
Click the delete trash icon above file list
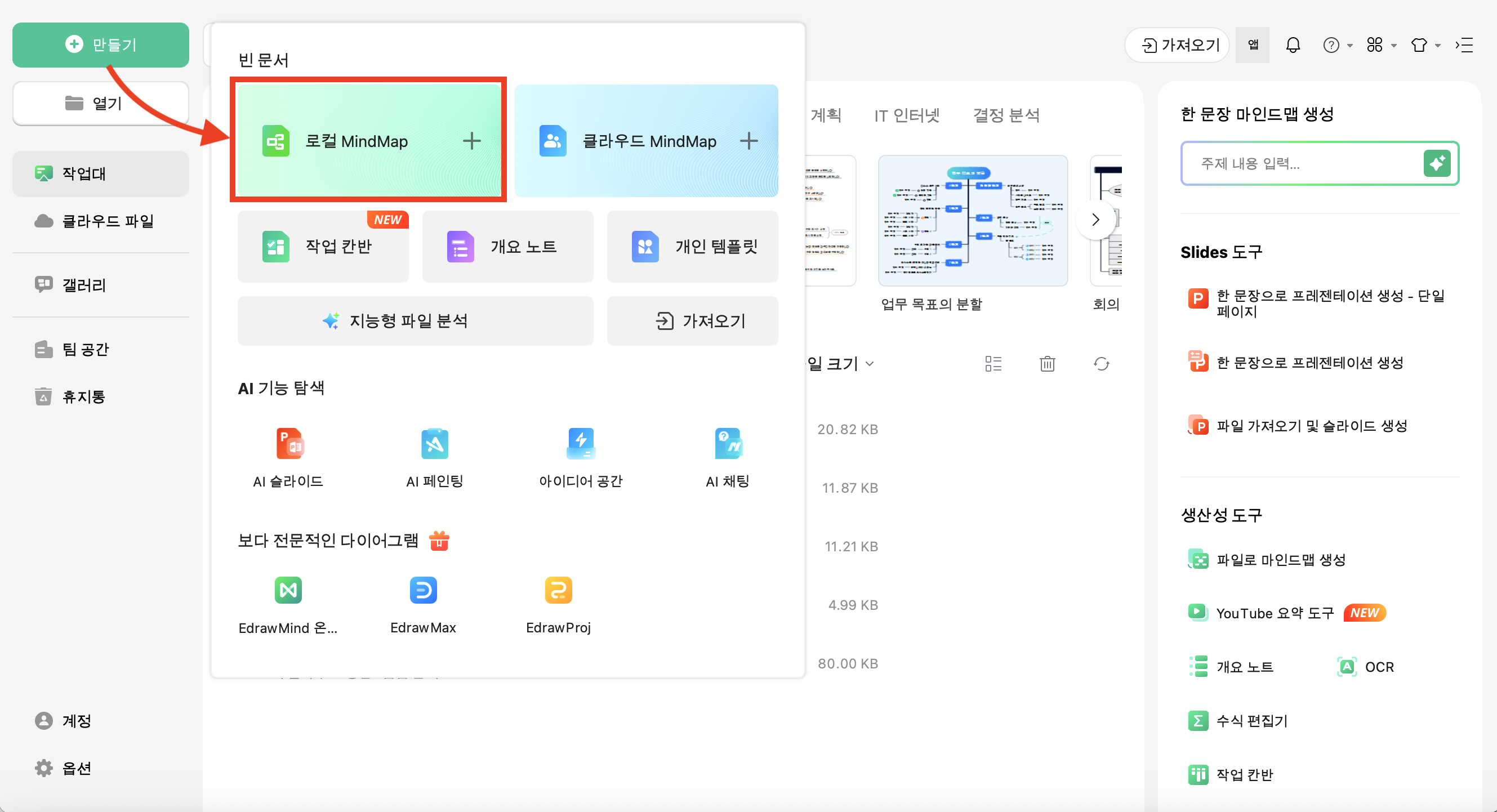(x=1047, y=364)
